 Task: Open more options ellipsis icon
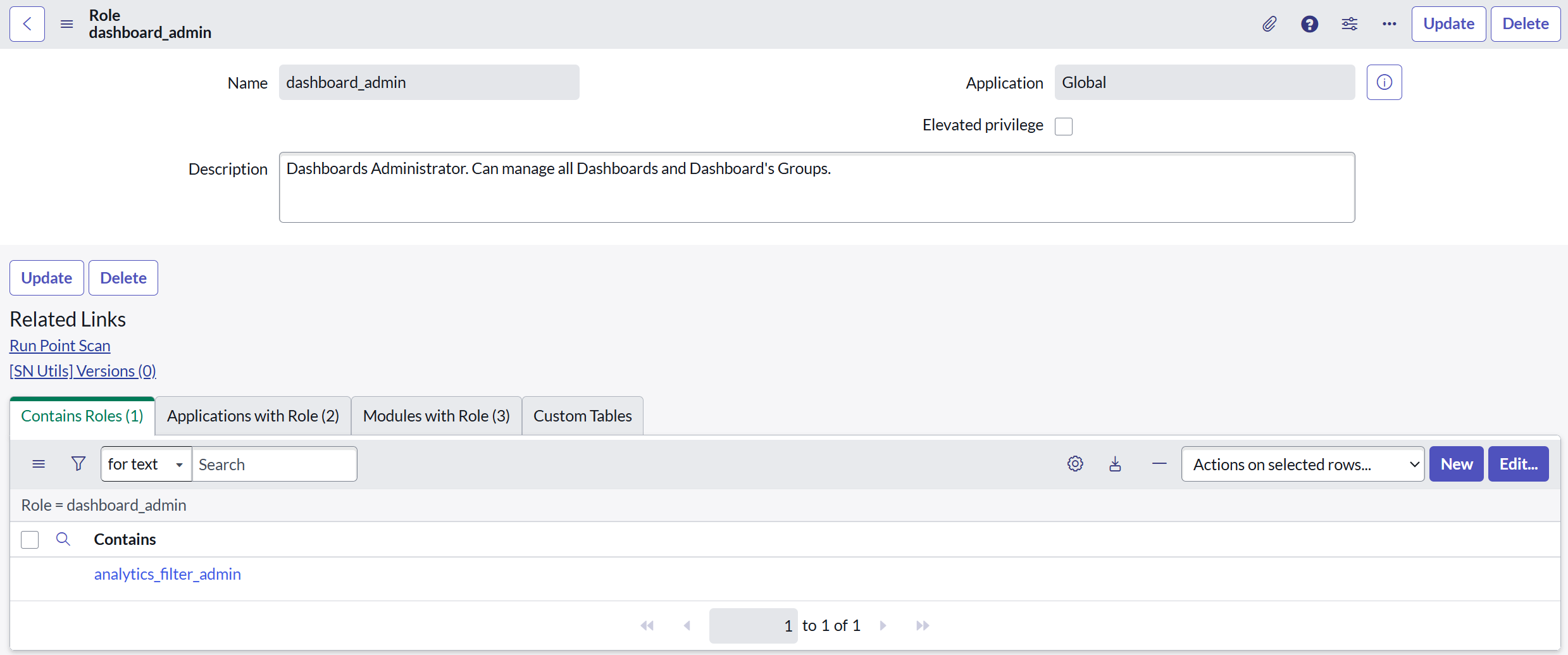tap(1389, 24)
